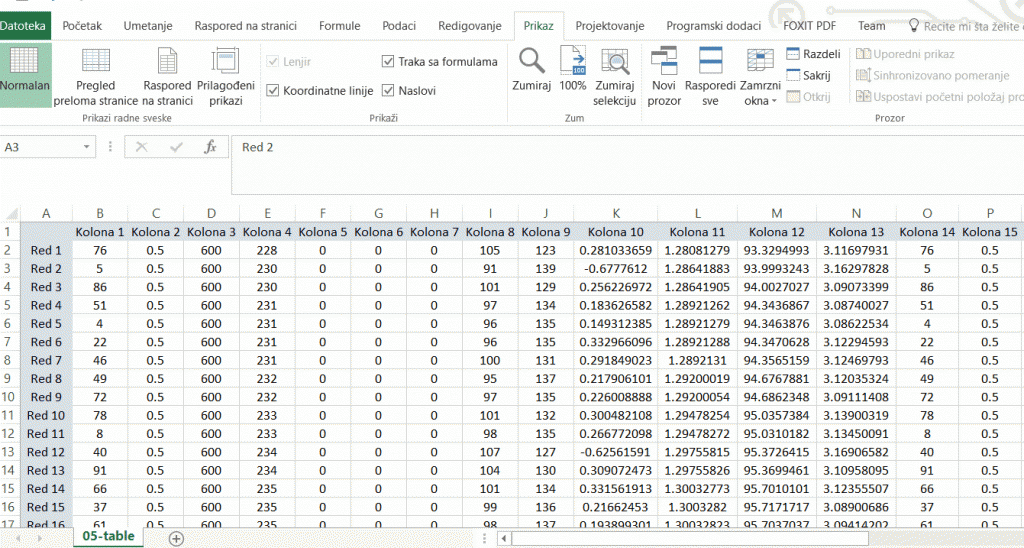This screenshot has width=1024, height=548.
Task: Switch to Raspored na stranici view icon
Action: click(167, 61)
